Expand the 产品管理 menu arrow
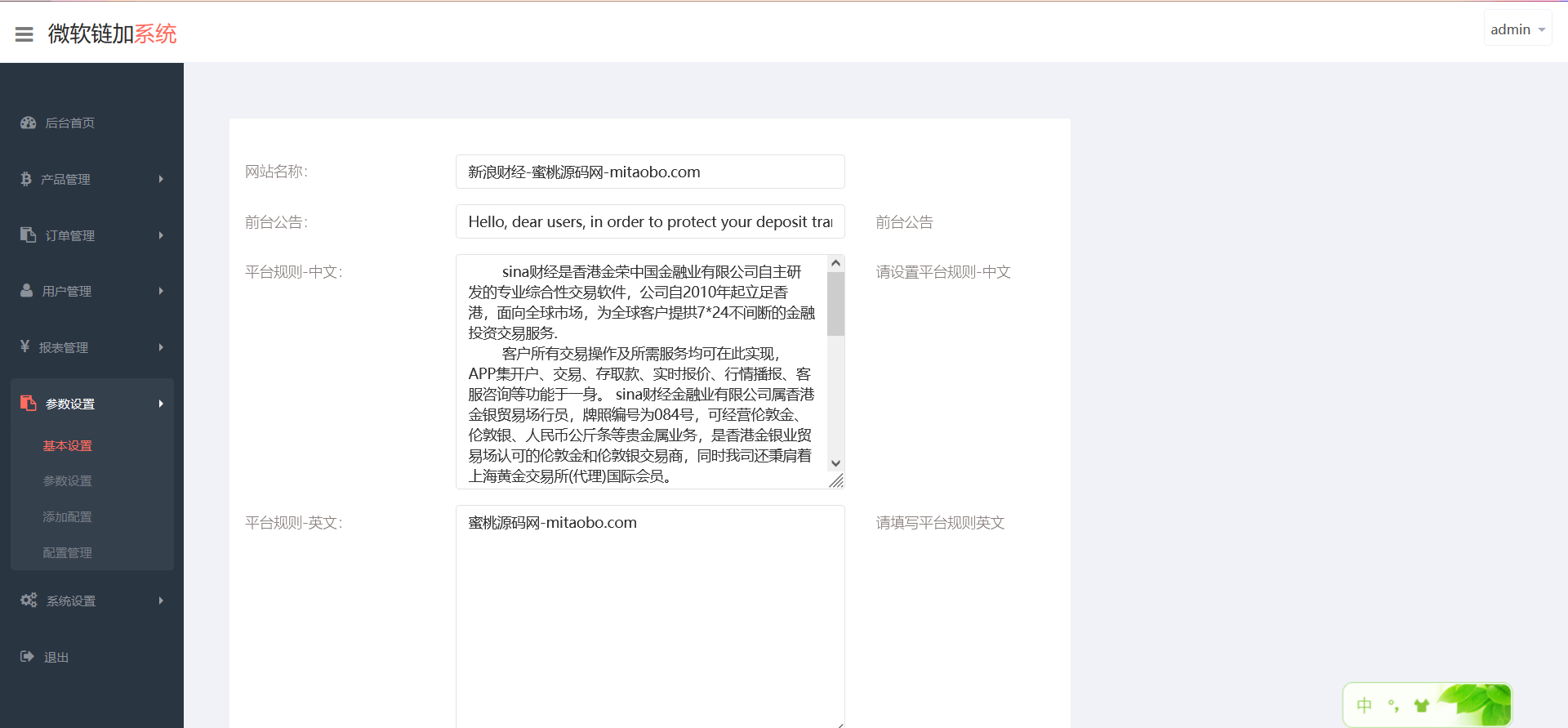The image size is (1568, 728). coord(161,179)
